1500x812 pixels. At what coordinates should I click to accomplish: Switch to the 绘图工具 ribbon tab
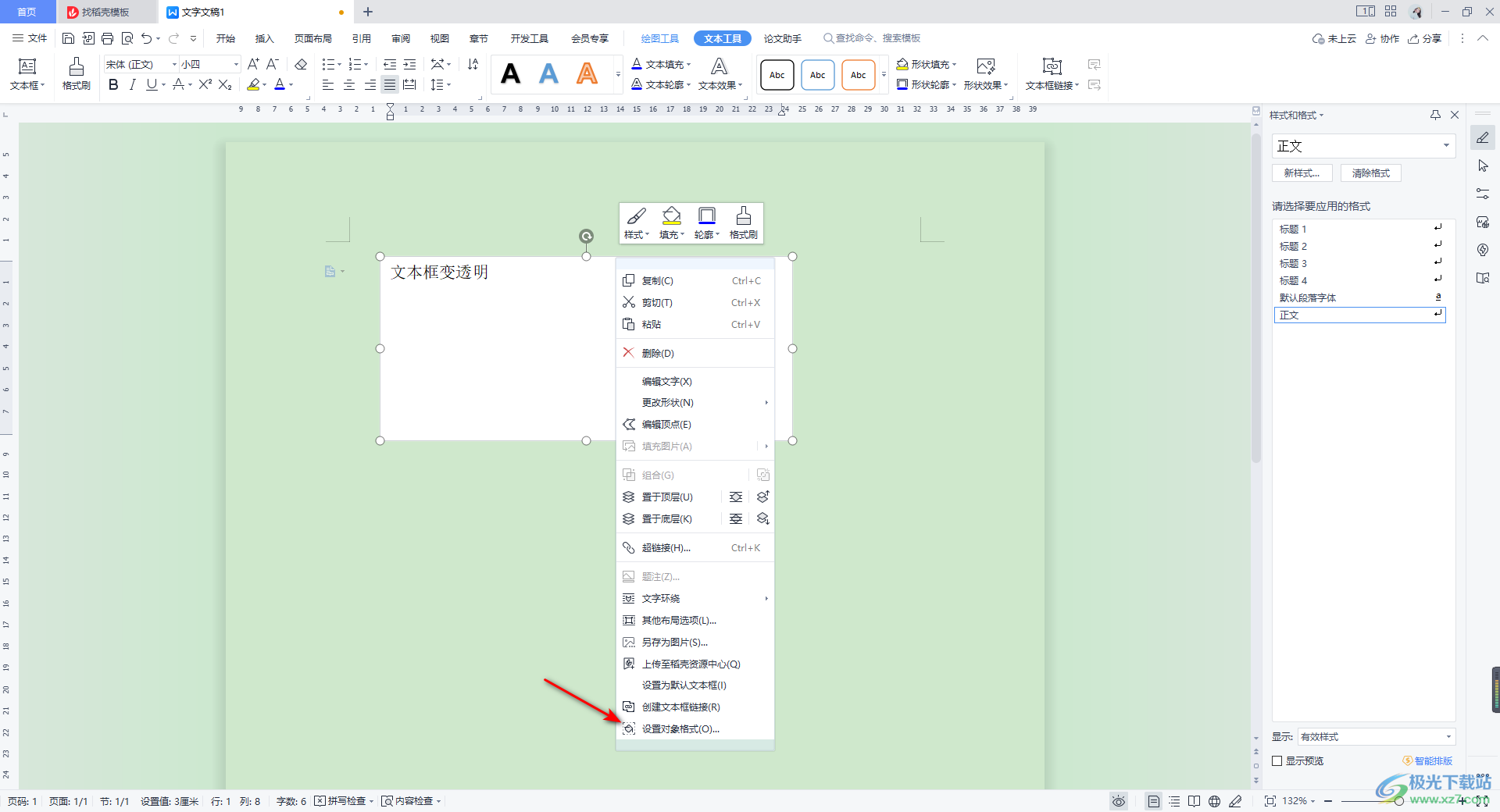click(x=659, y=37)
